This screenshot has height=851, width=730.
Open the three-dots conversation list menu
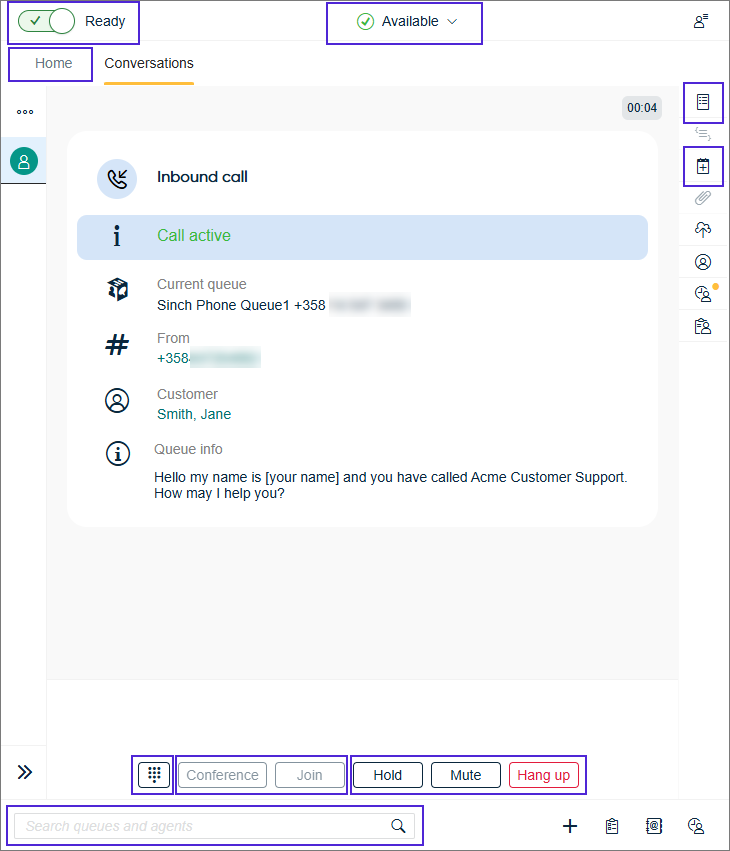click(x=25, y=112)
